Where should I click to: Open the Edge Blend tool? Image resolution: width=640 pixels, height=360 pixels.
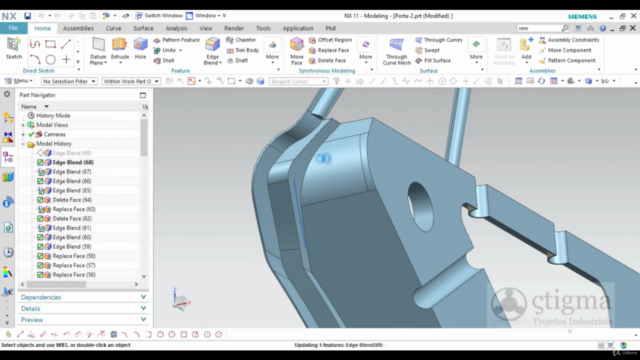[x=212, y=51]
